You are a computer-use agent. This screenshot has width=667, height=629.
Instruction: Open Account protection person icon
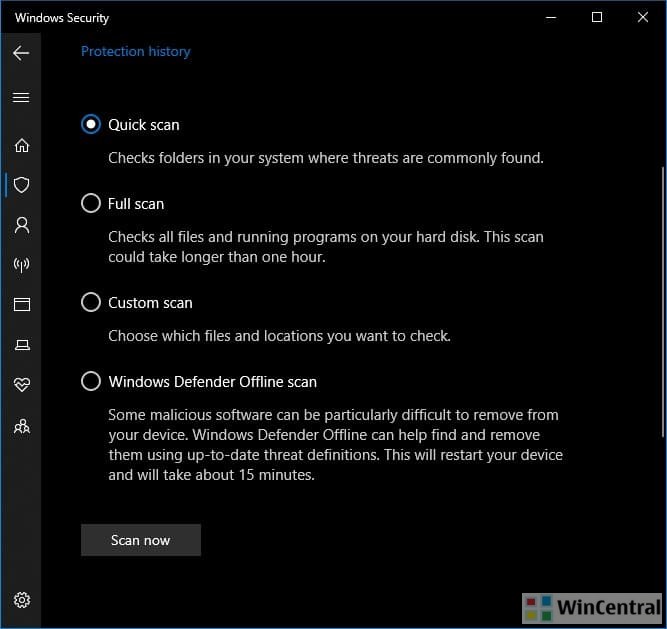pyautogui.click(x=21, y=225)
